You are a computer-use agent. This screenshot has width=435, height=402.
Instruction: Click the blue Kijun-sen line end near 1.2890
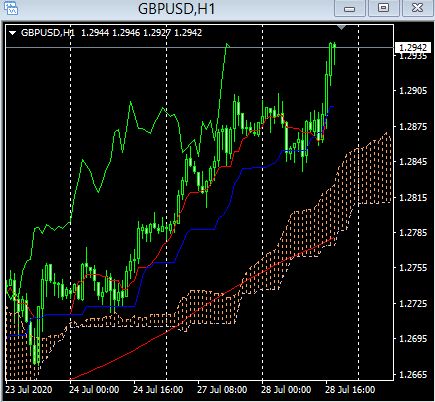point(332,107)
